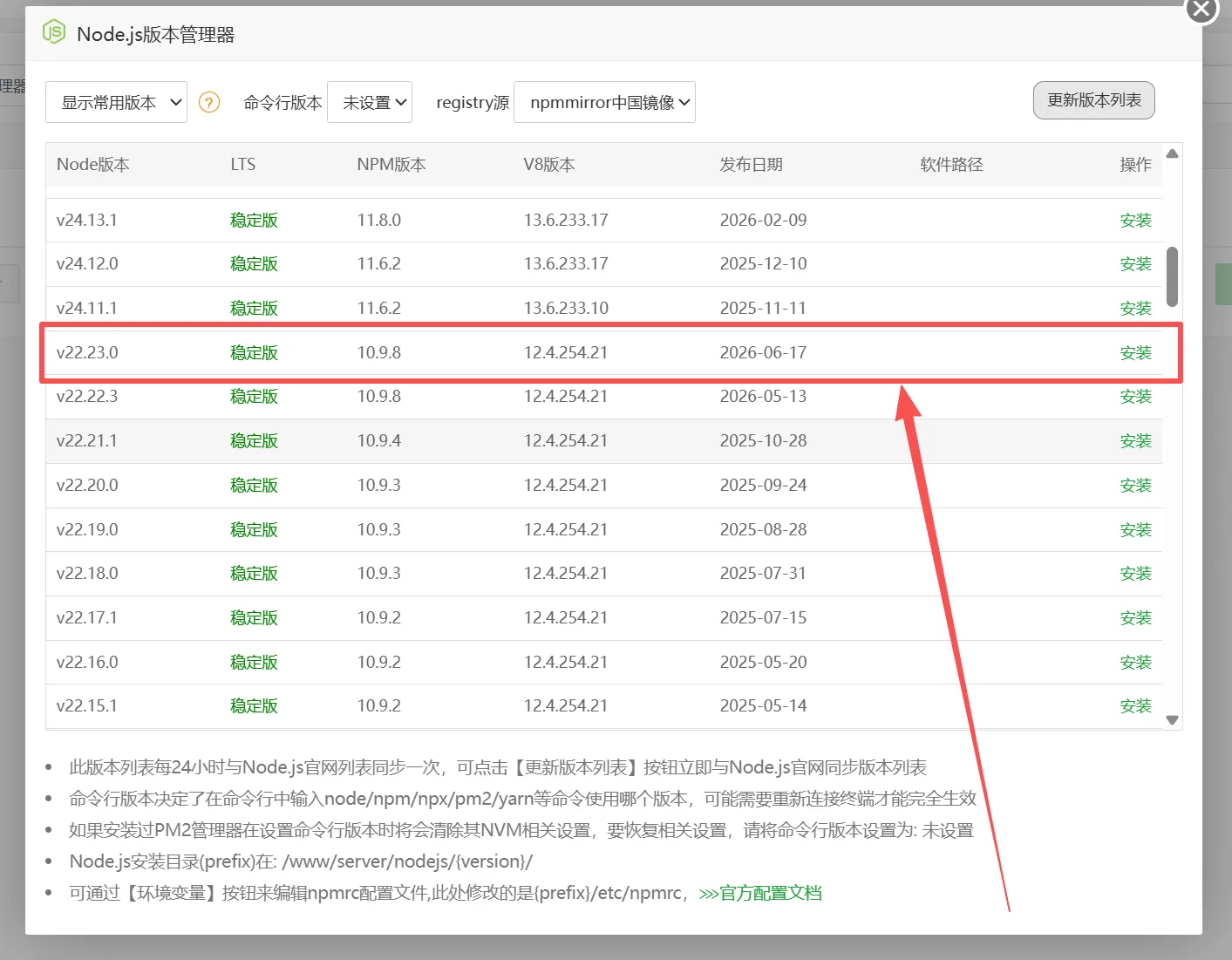This screenshot has width=1232, height=960.
Task: Click the 发布日期 column header
Action: click(752, 165)
